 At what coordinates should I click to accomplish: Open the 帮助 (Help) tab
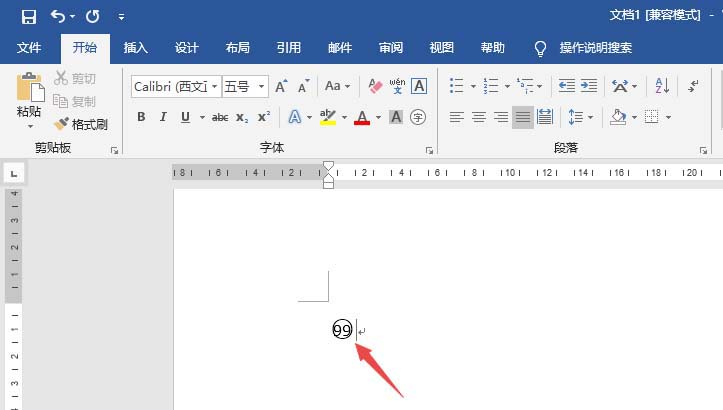point(493,48)
